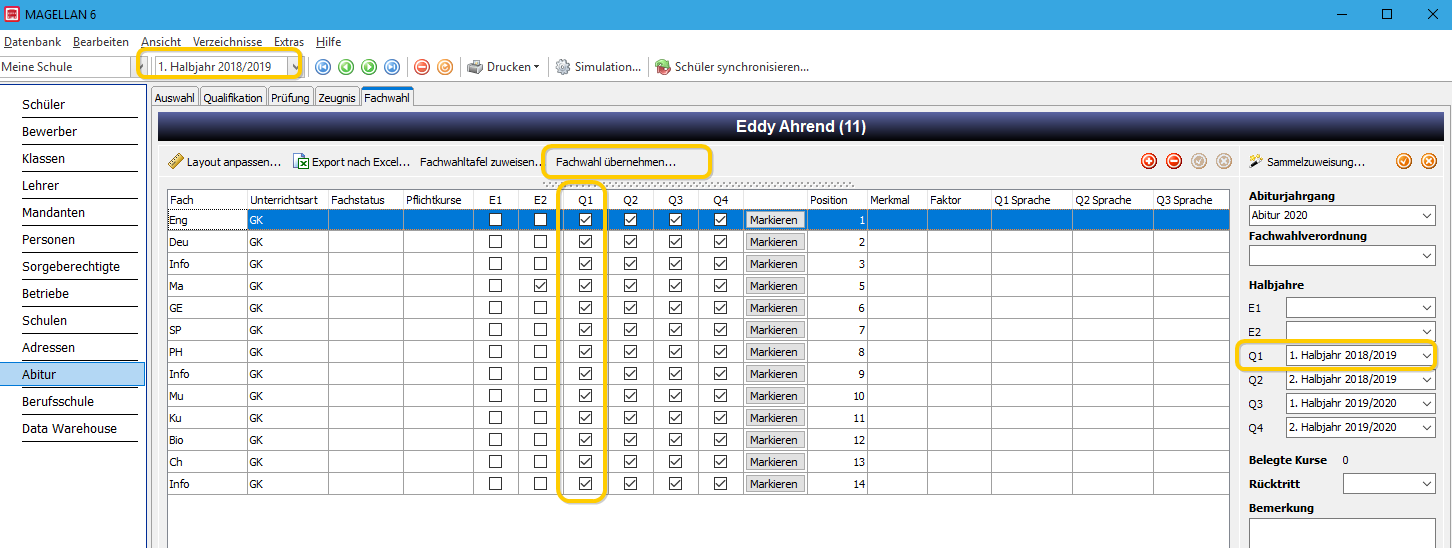Go to next record using green forward arrow
This screenshot has width=1452, height=548.
(x=369, y=67)
